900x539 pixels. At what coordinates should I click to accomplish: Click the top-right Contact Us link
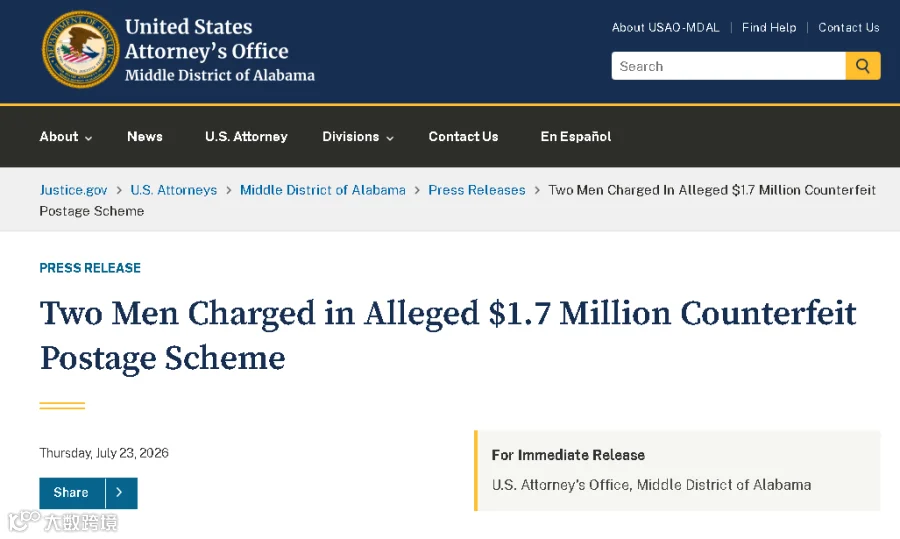pos(848,28)
